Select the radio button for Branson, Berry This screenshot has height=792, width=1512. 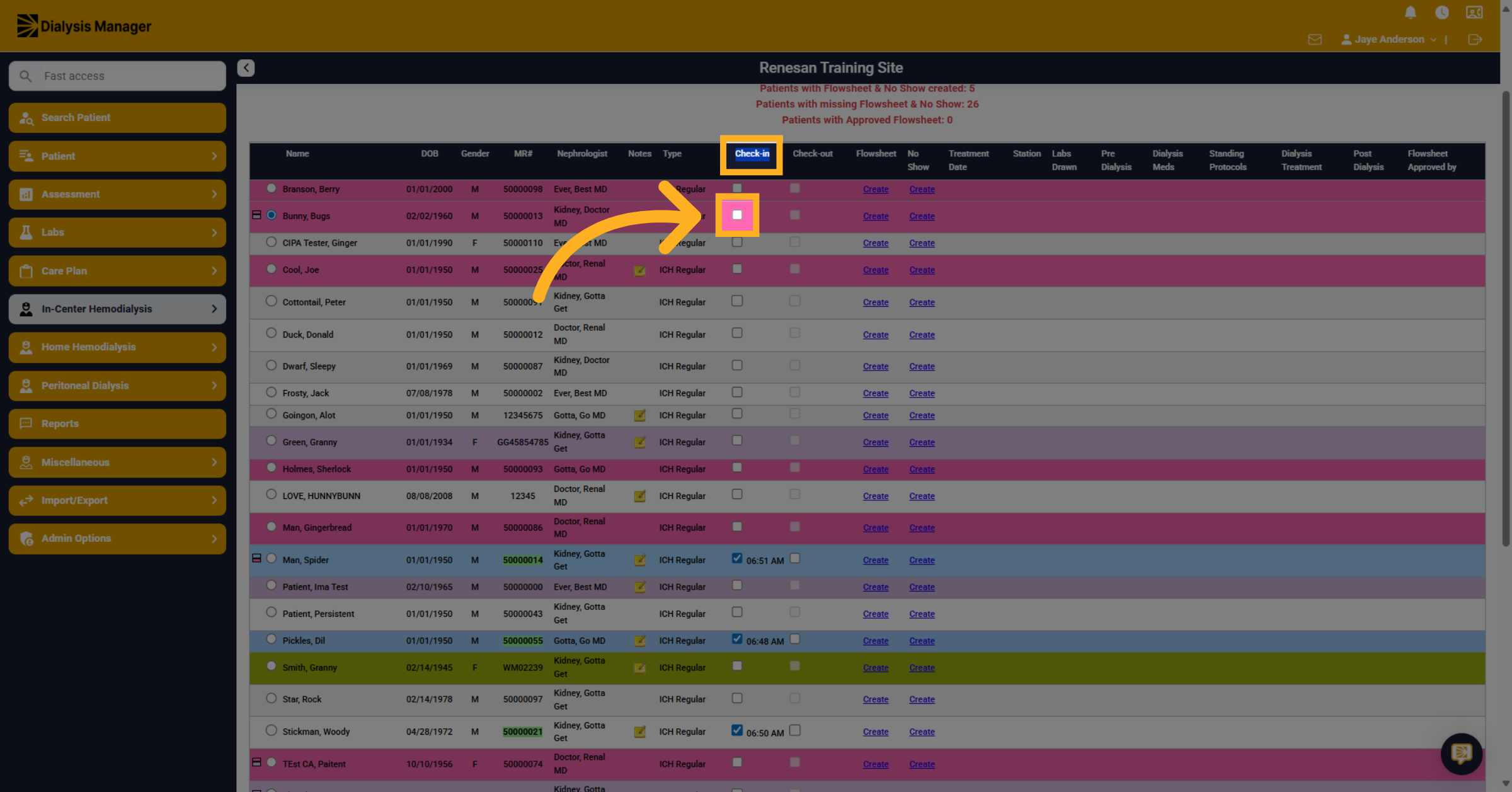click(x=272, y=188)
